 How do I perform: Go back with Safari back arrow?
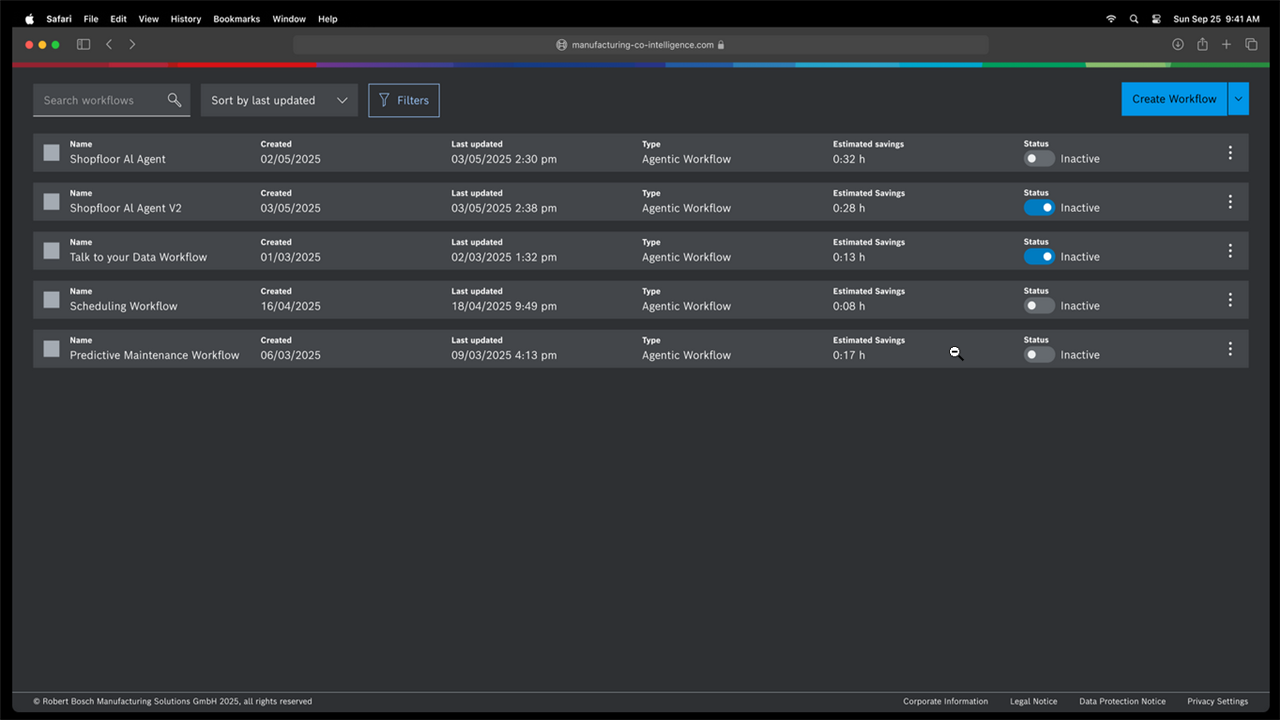tap(109, 44)
